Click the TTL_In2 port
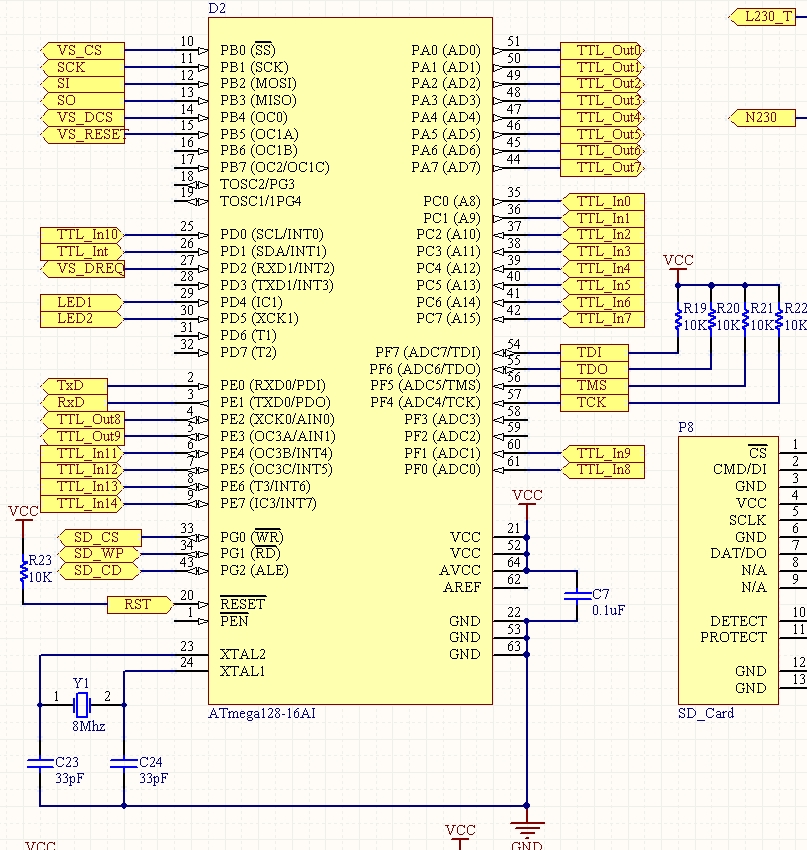Image resolution: width=807 pixels, height=850 pixels. pos(603,235)
